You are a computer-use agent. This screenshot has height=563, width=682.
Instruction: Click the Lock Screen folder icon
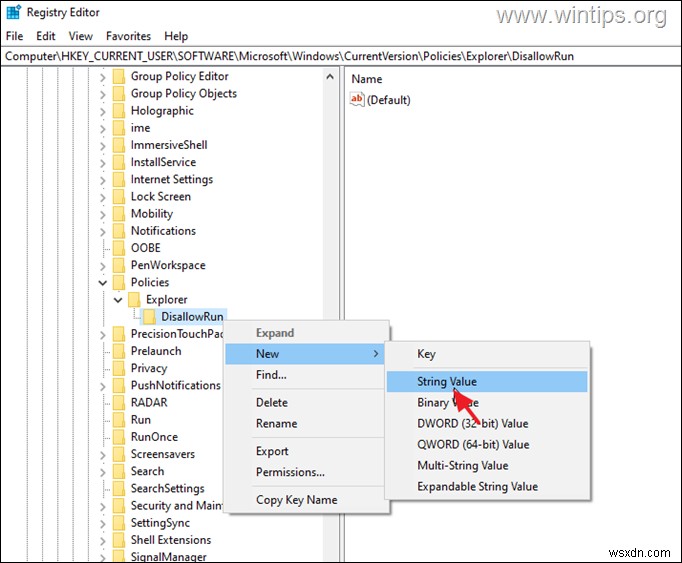click(x=119, y=197)
